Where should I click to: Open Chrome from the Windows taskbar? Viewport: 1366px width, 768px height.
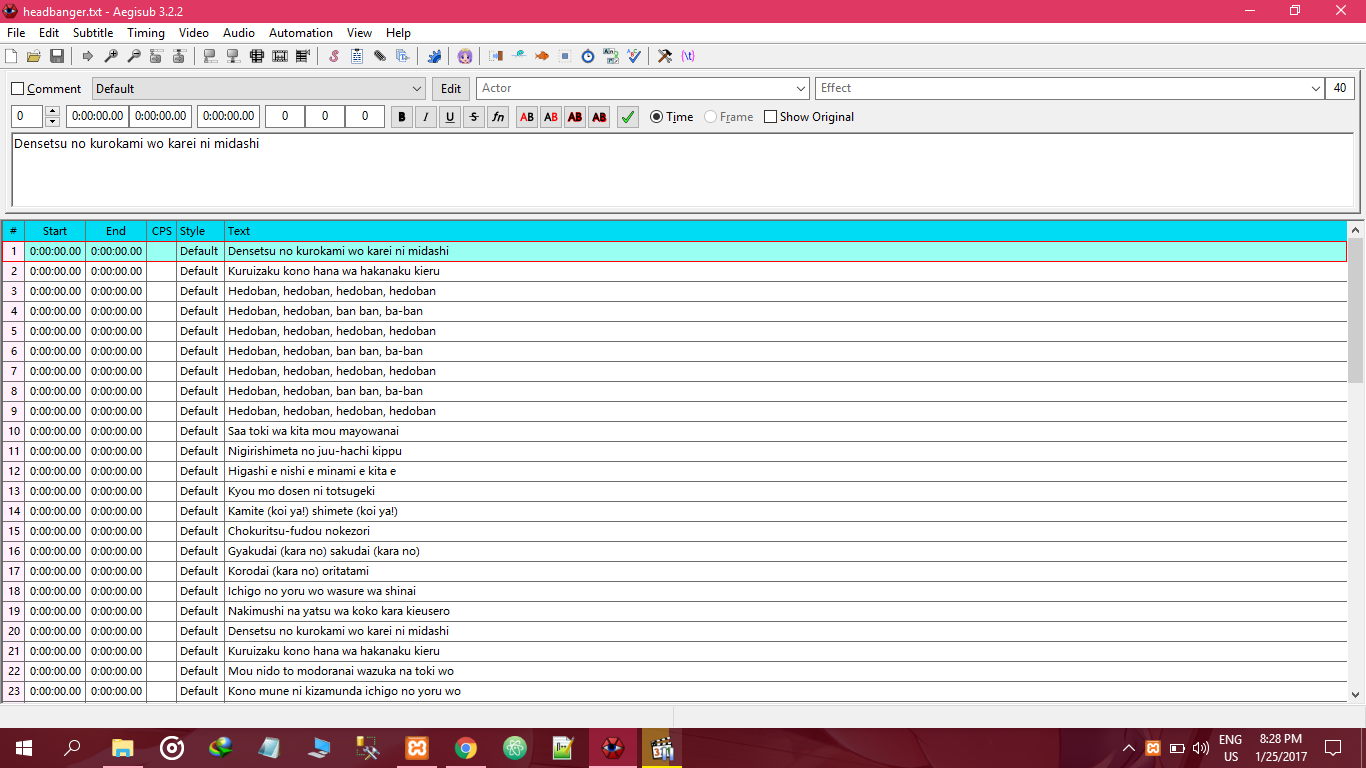coord(465,748)
